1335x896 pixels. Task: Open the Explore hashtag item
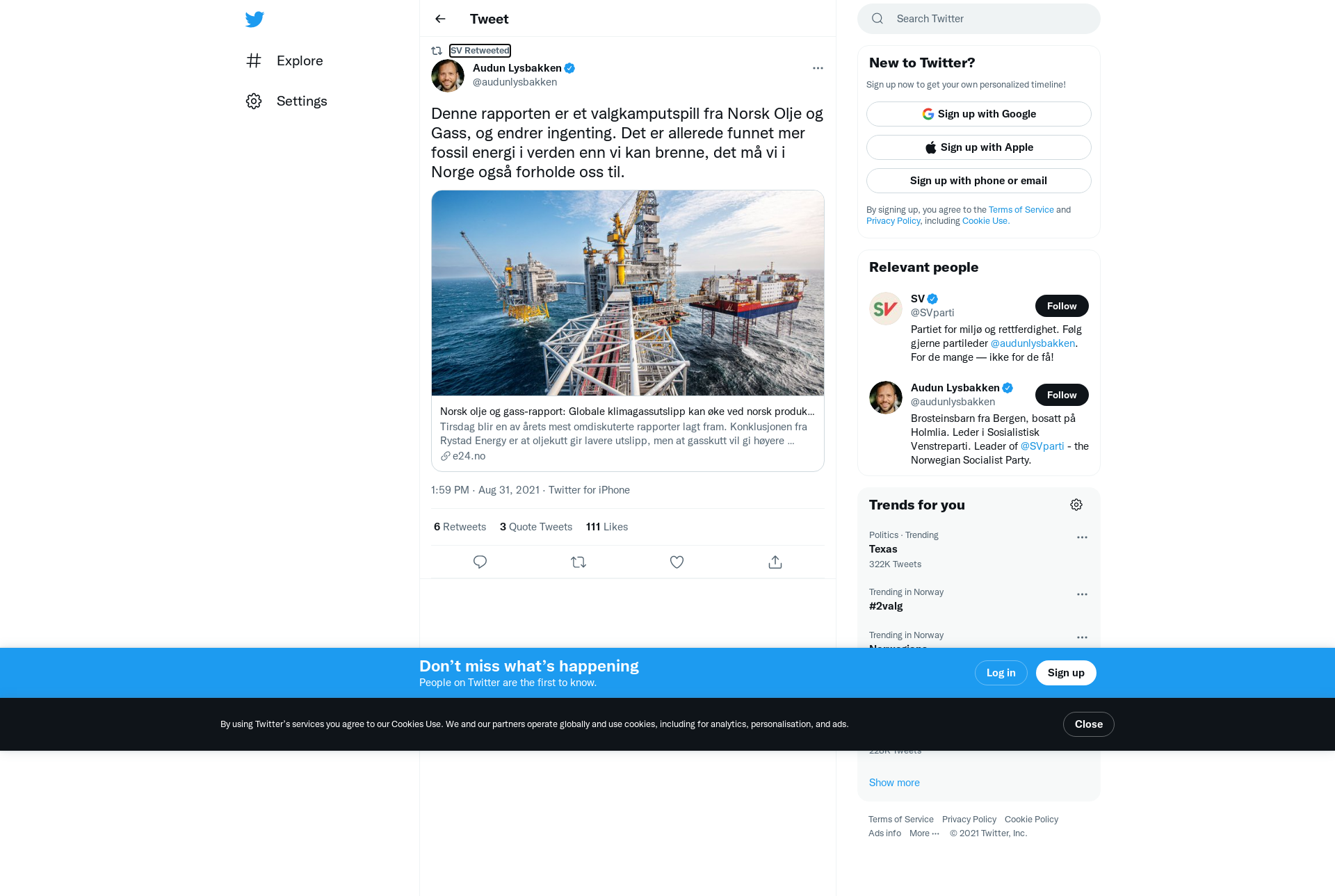click(x=285, y=60)
